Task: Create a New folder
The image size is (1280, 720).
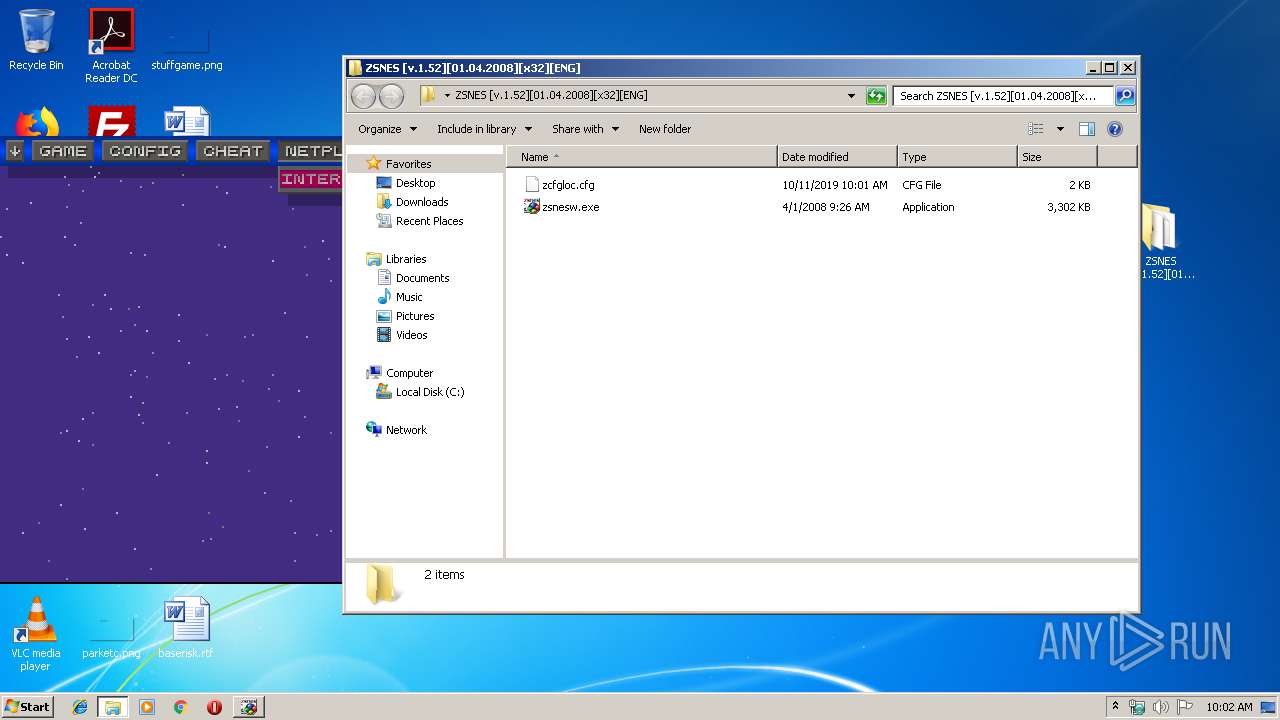Action: pyautogui.click(x=665, y=129)
